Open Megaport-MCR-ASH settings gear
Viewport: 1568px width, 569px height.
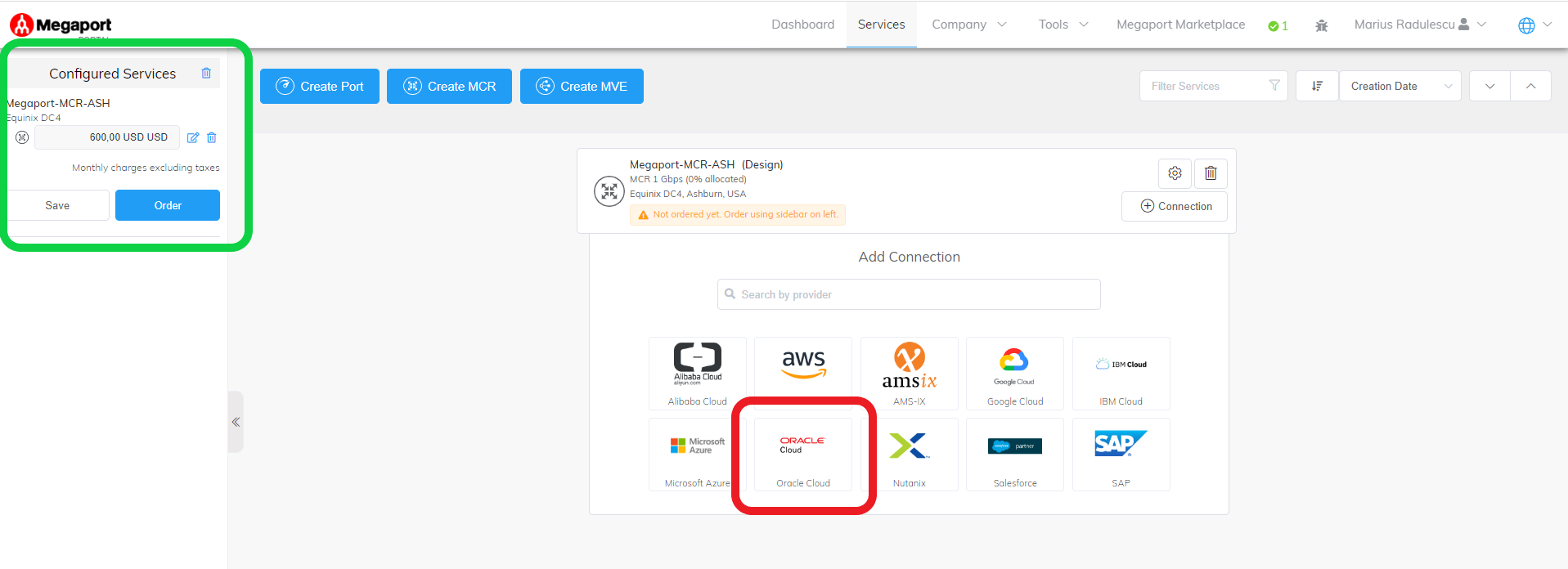point(1175,173)
